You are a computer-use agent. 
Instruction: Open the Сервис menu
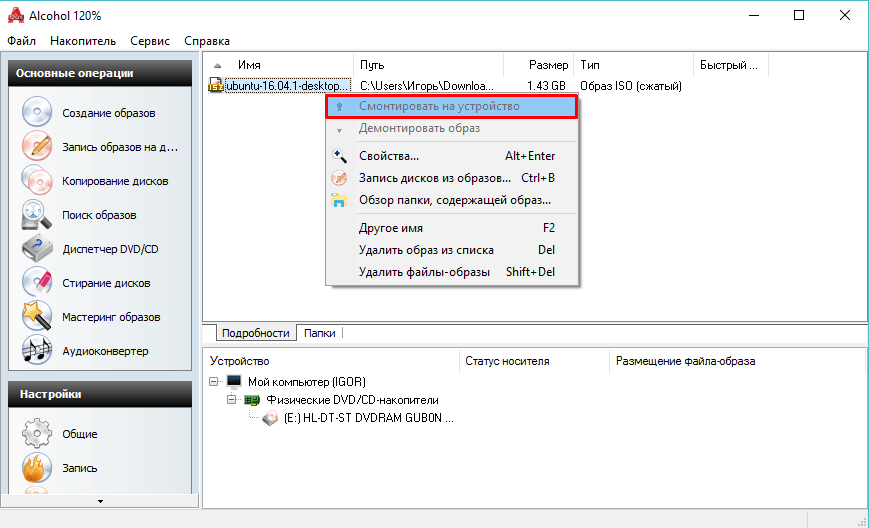point(150,41)
